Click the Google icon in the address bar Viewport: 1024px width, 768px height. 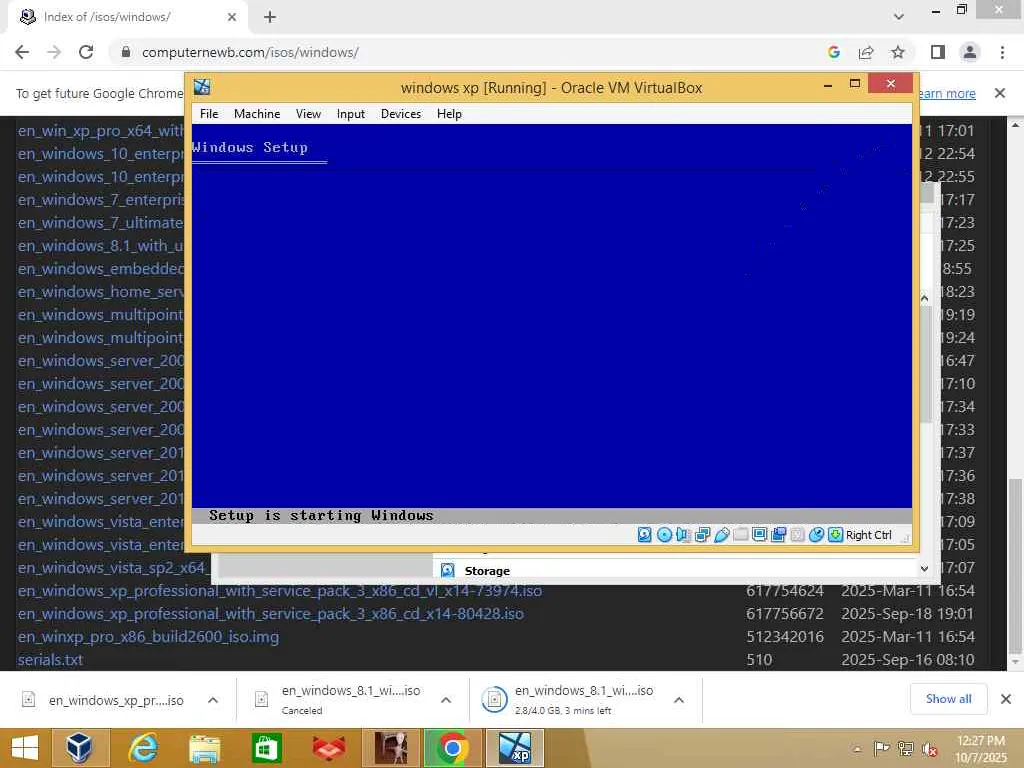point(833,52)
